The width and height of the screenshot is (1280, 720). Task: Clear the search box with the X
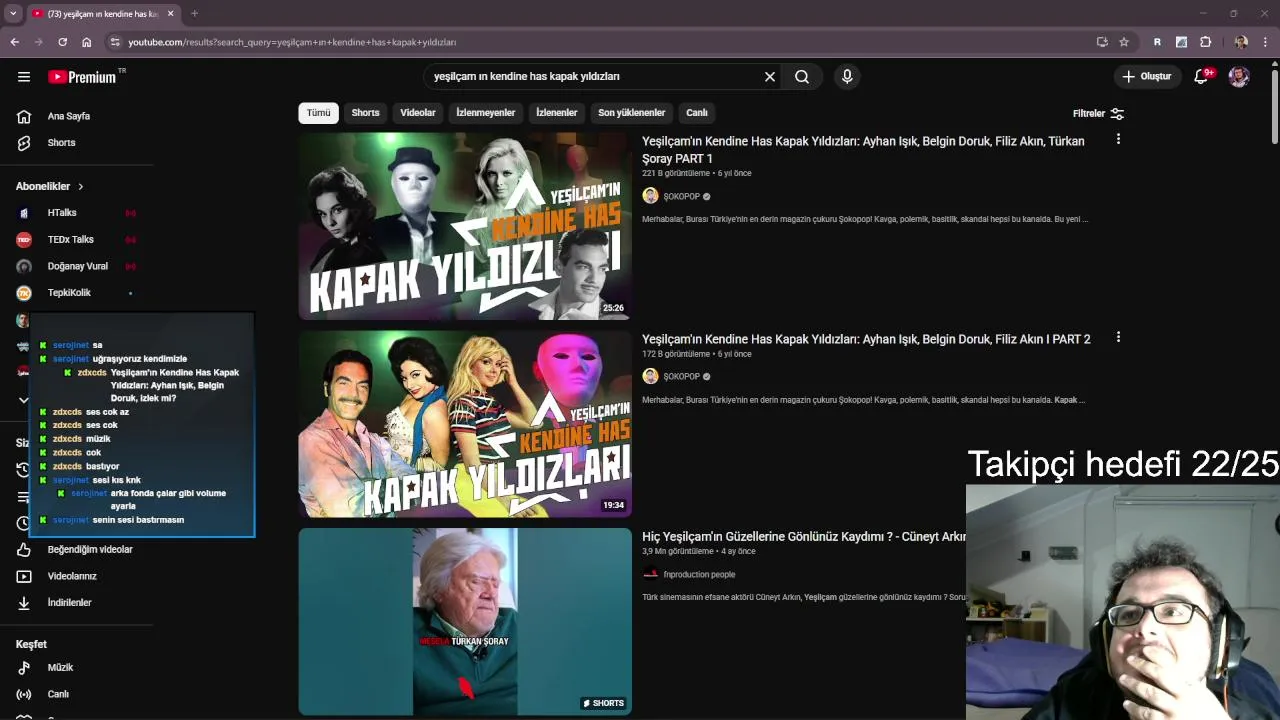[x=770, y=77]
